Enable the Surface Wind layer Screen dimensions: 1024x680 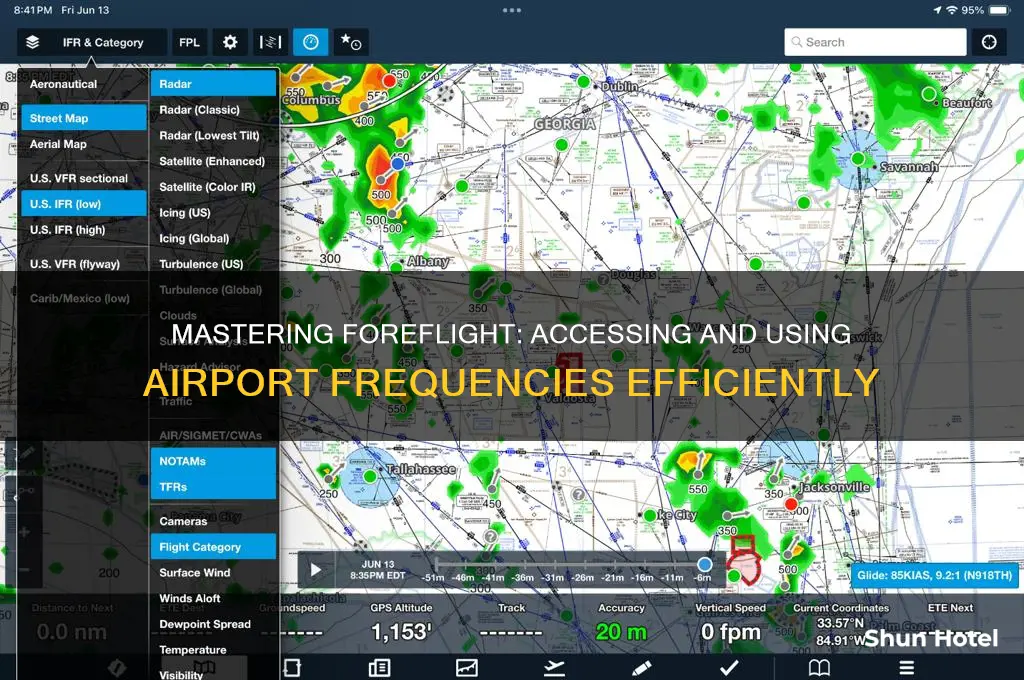pos(213,573)
